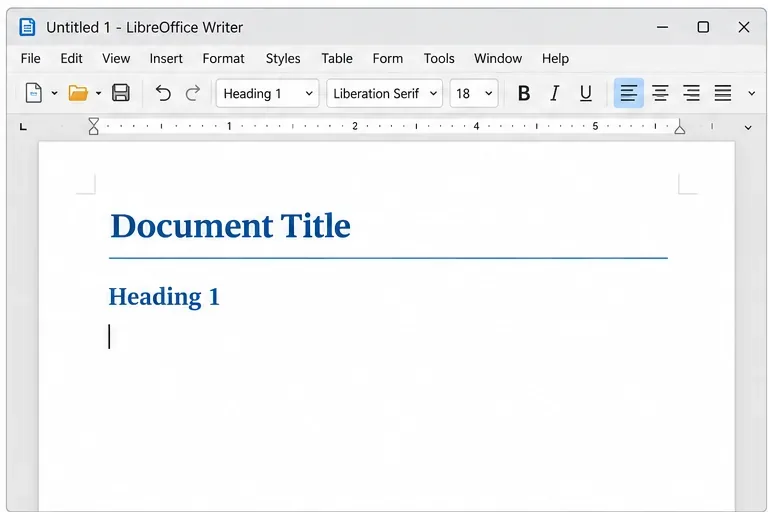The image size is (768, 512).
Task: Open the Liberation Serif font dropdown
Action: [x=384, y=93]
